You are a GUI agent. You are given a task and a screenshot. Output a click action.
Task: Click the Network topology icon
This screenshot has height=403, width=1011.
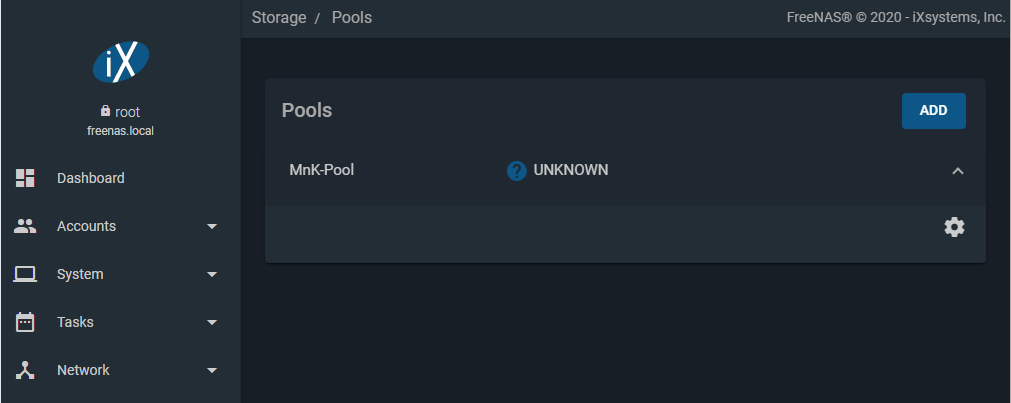point(25,370)
